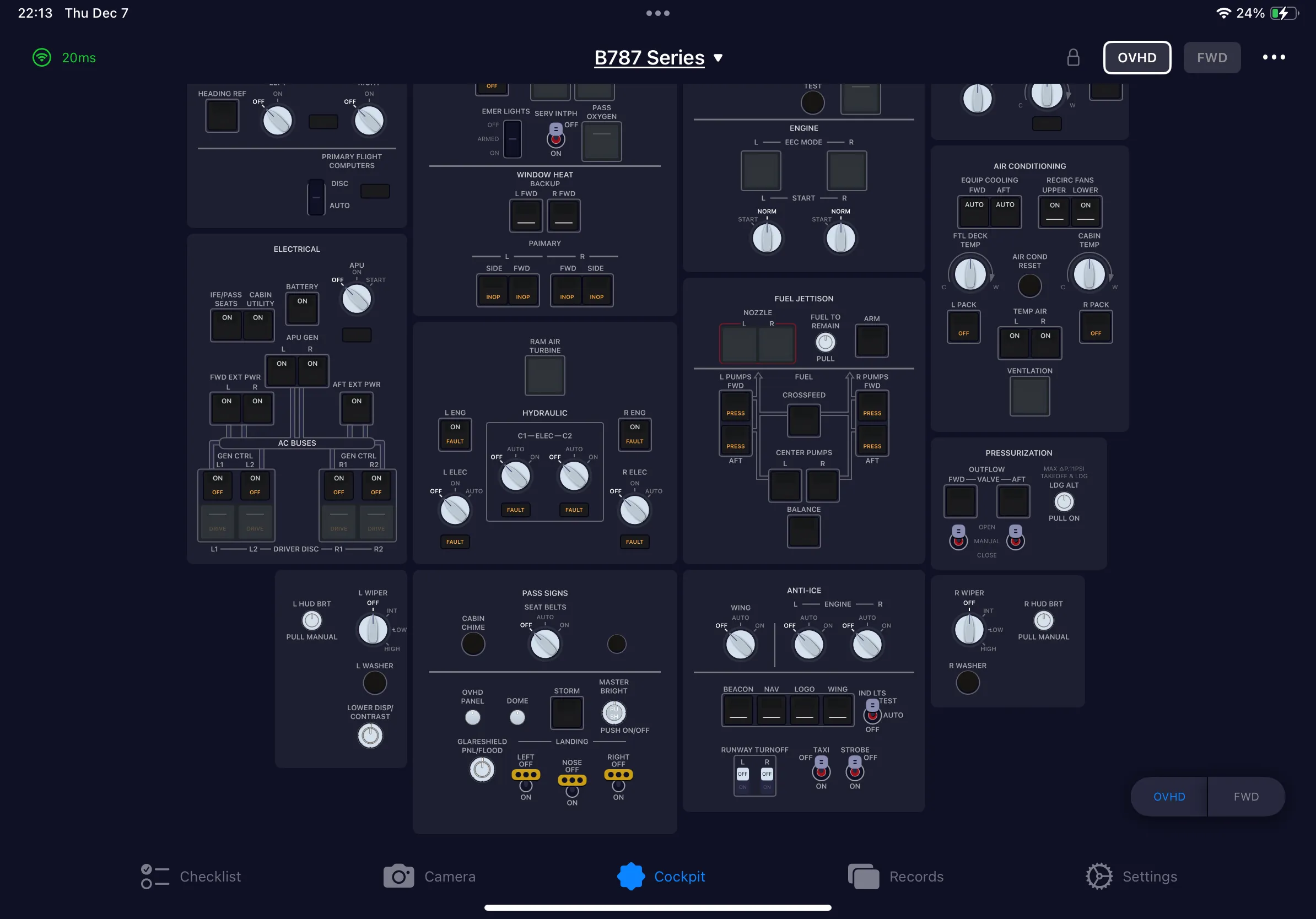Flip the TAXI light toggle
The image size is (1316, 919).
pos(821,769)
